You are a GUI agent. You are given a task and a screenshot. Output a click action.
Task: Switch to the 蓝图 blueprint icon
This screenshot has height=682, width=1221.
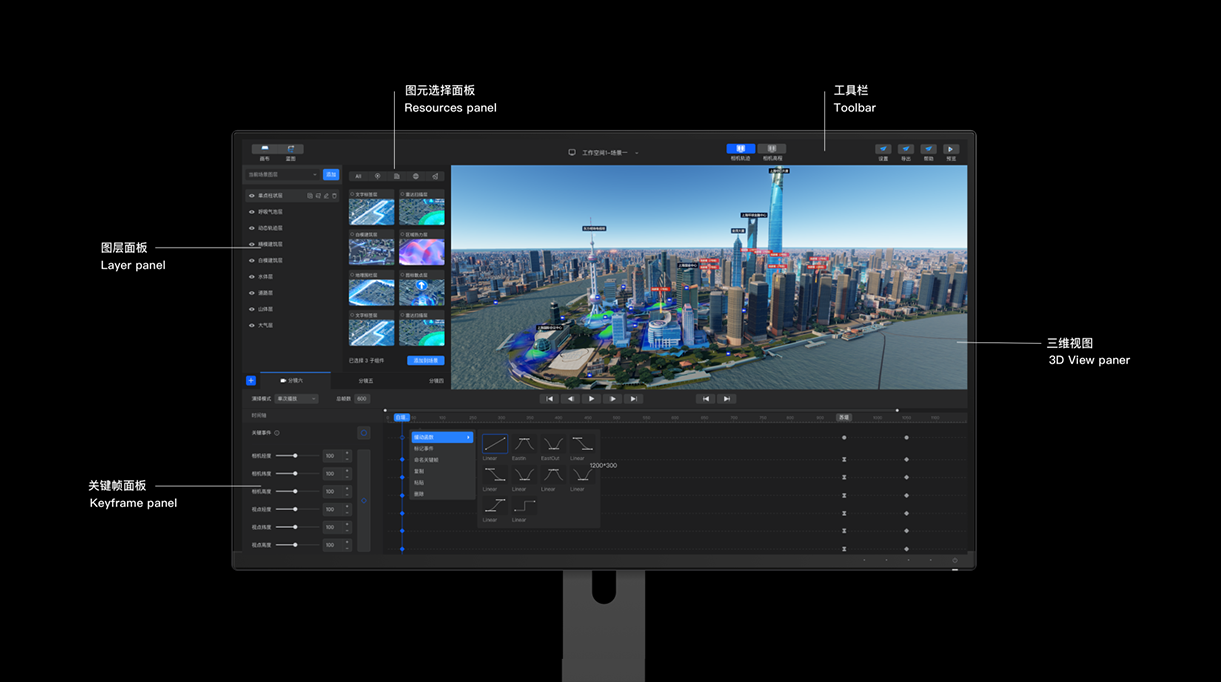[x=291, y=149]
